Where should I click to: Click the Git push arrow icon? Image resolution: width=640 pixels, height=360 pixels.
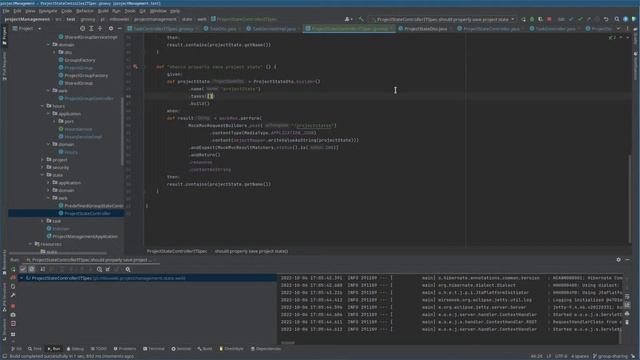click(x=589, y=19)
